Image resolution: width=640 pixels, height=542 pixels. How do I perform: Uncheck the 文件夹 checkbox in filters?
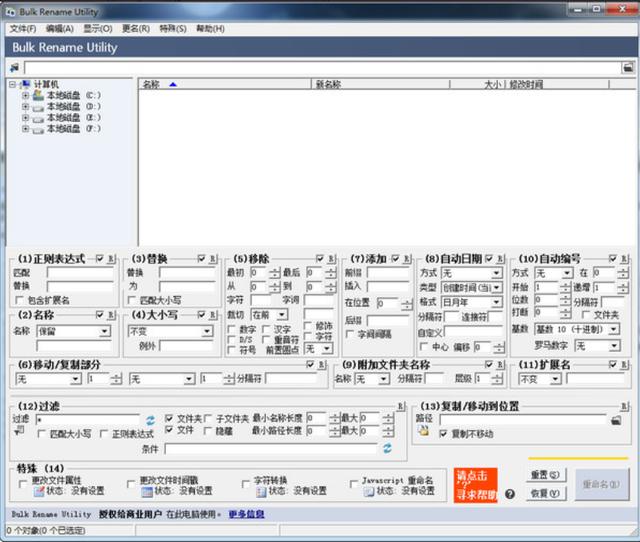pyautogui.click(x=169, y=418)
